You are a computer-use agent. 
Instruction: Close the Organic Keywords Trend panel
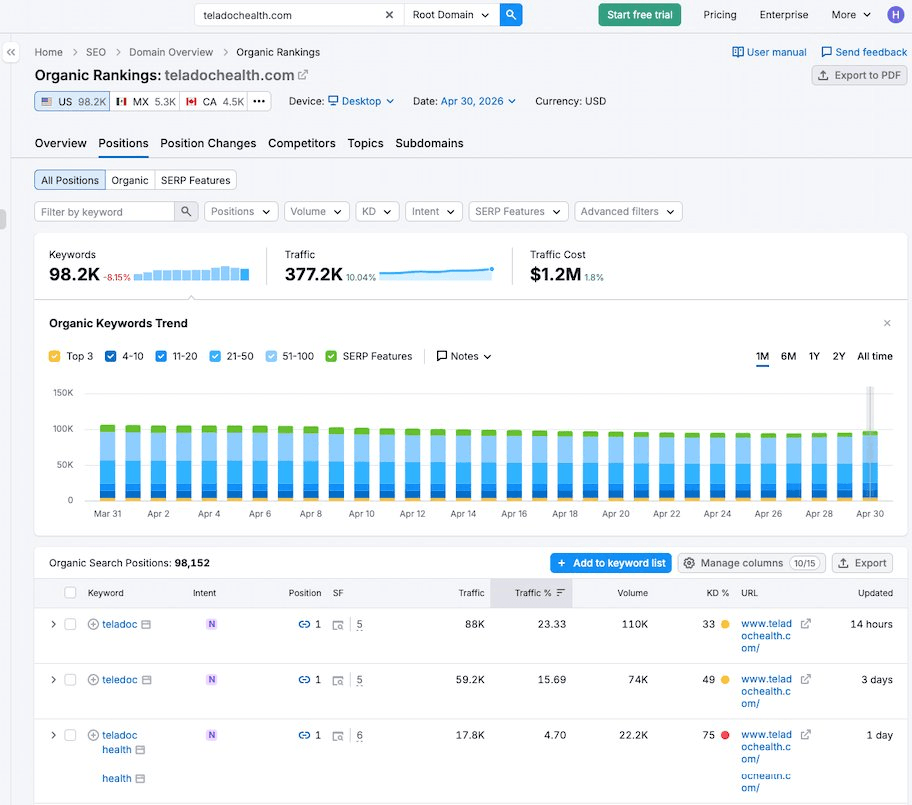[x=887, y=323]
